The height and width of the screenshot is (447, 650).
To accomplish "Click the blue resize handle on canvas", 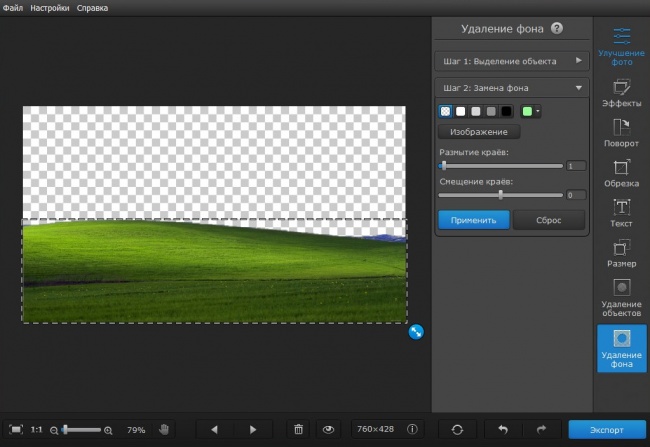I will click(x=416, y=332).
